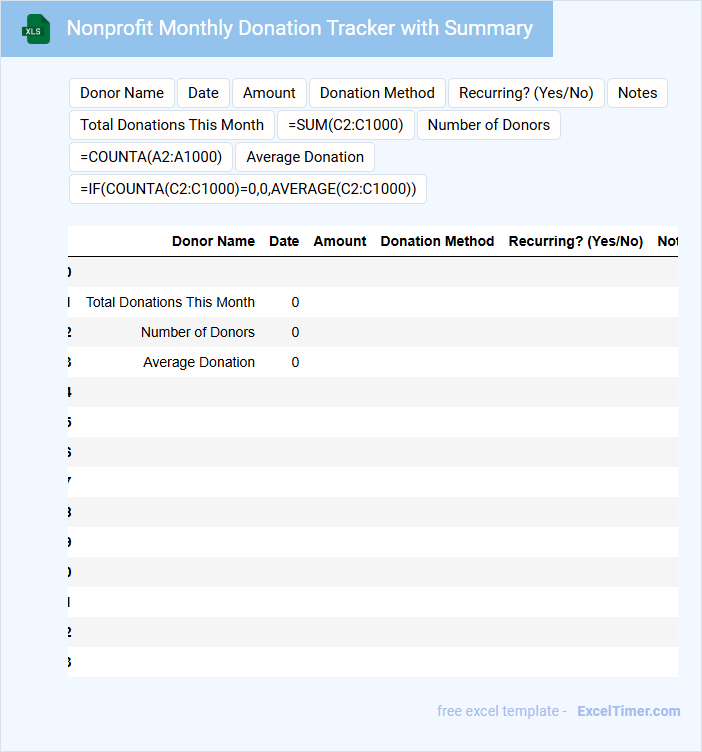The image size is (702, 752).
Task: Click the Donor Name tag button
Action: (122, 93)
